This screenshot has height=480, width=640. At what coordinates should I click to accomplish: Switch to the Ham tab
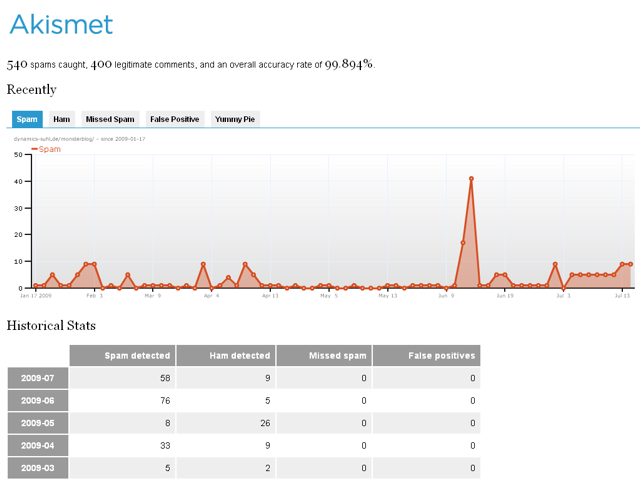(62, 119)
